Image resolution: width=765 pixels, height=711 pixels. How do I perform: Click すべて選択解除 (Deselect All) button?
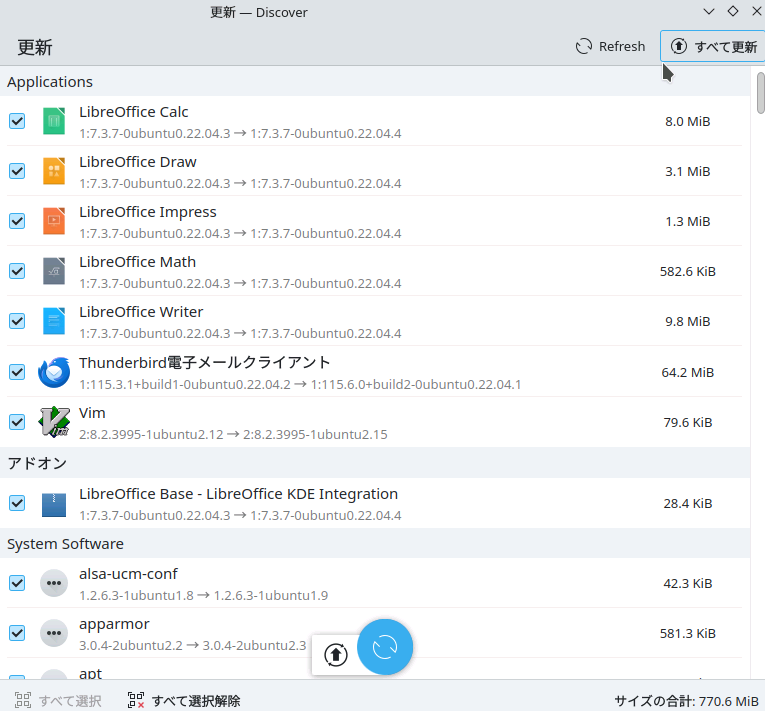click(x=183, y=701)
